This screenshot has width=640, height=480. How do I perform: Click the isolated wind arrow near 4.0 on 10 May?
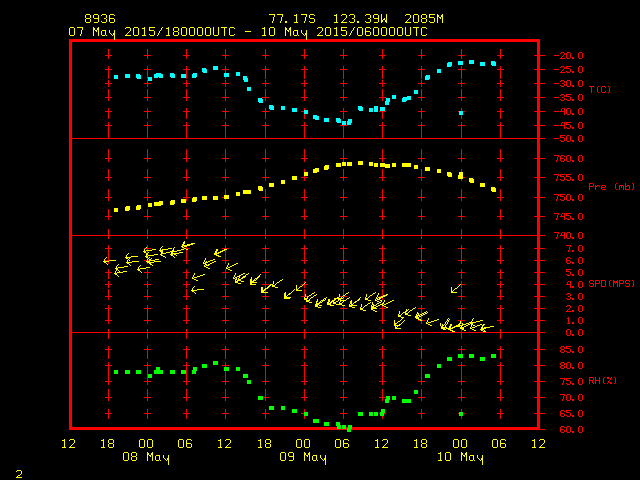pos(456,289)
